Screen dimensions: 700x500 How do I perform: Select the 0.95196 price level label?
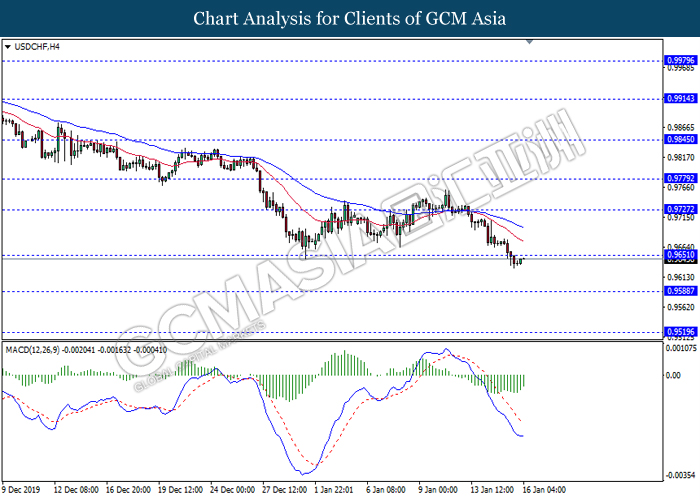[680, 332]
